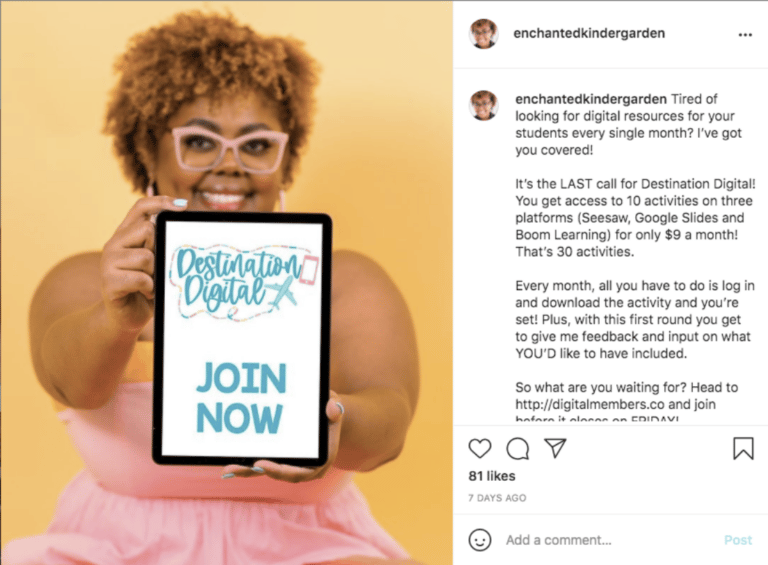768x565 pixels.
Task: Like the post with the heart icon
Action: (480, 448)
